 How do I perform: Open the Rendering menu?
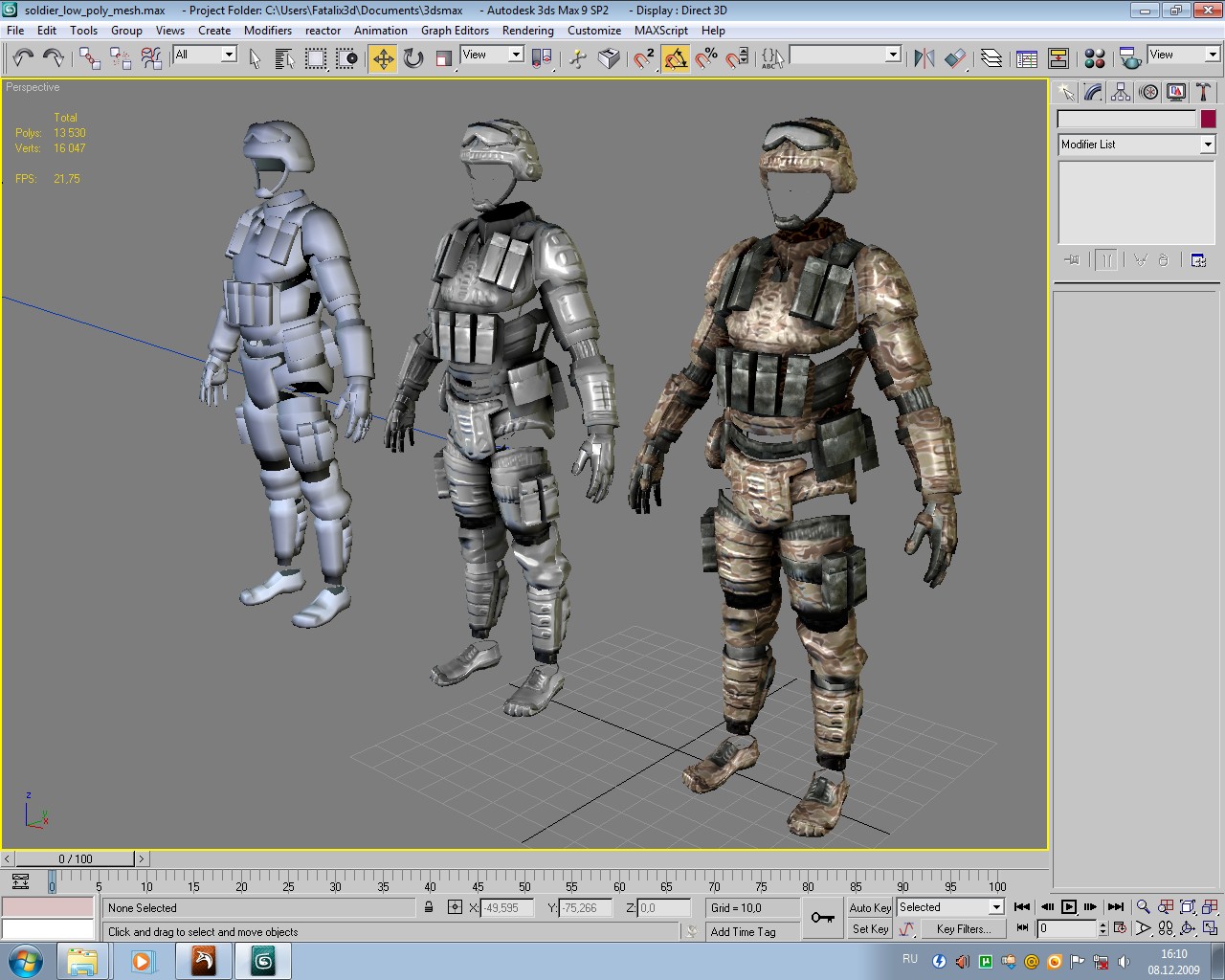coord(527,31)
